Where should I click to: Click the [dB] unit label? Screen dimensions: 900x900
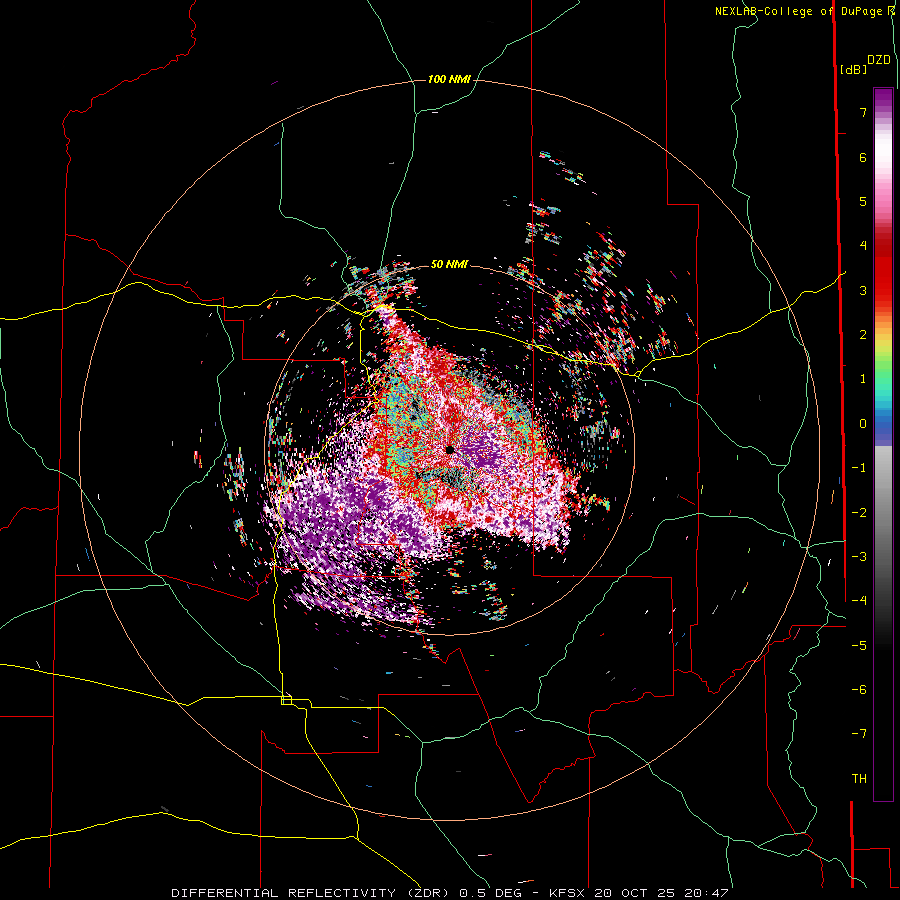854,69
